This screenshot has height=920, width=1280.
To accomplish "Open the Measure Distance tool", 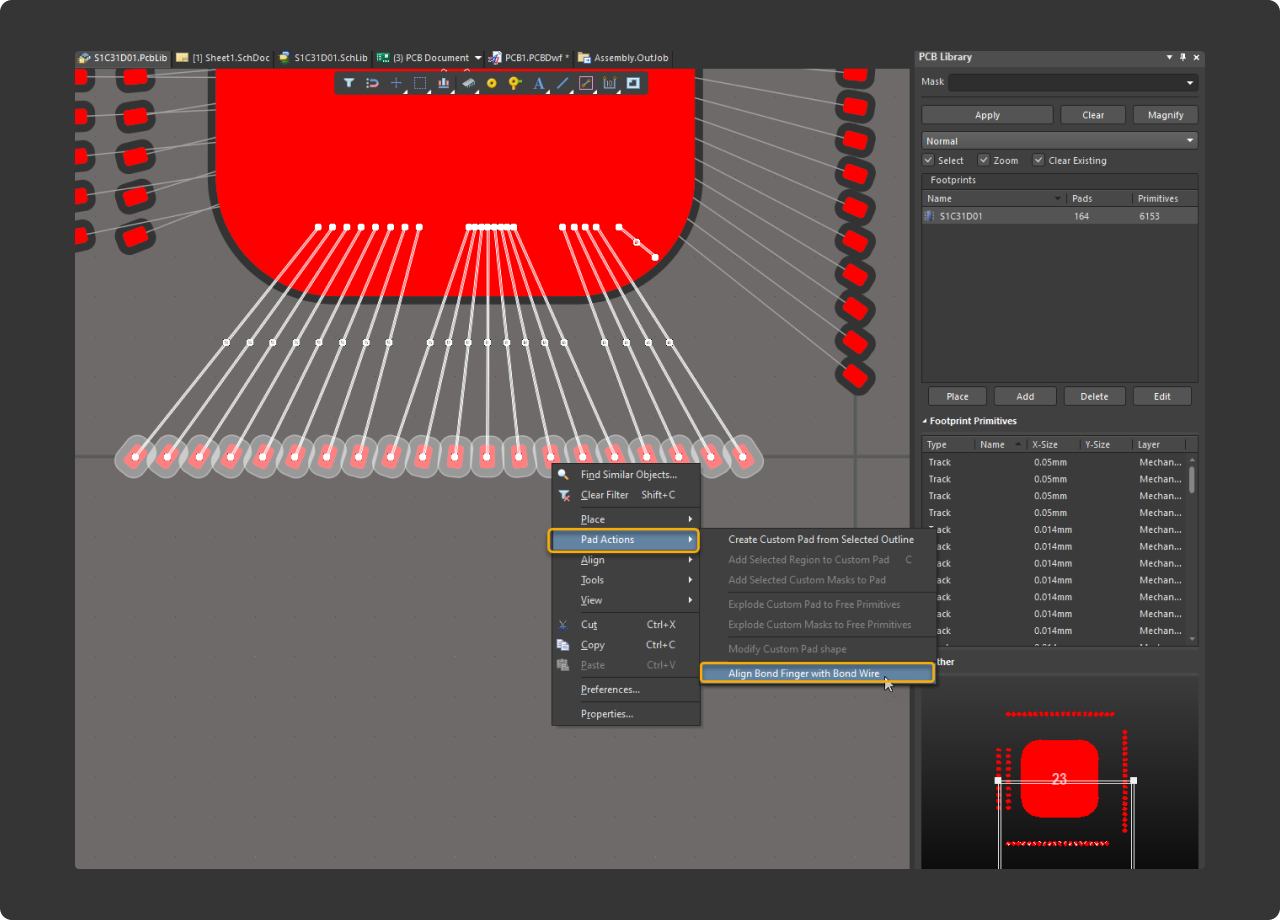I will (x=610, y=83).
